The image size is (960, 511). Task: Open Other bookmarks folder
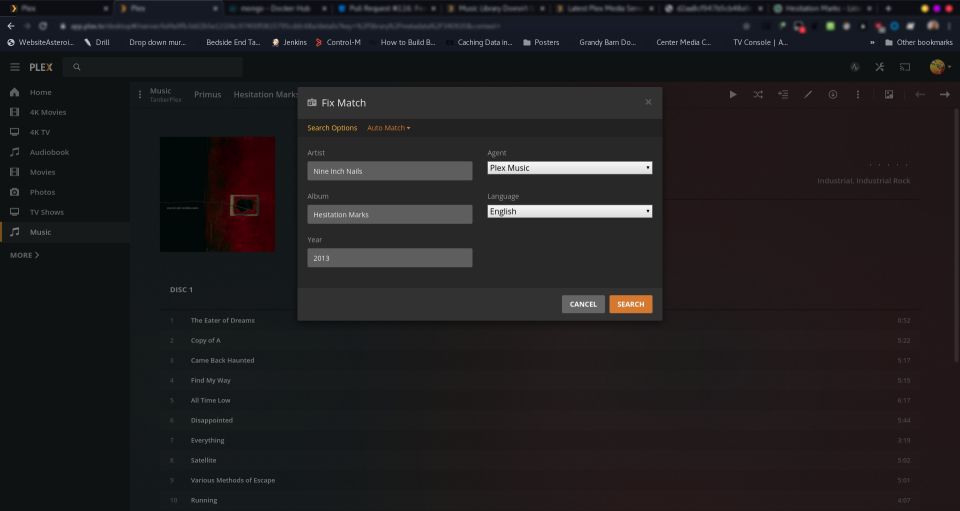point(918,42)
